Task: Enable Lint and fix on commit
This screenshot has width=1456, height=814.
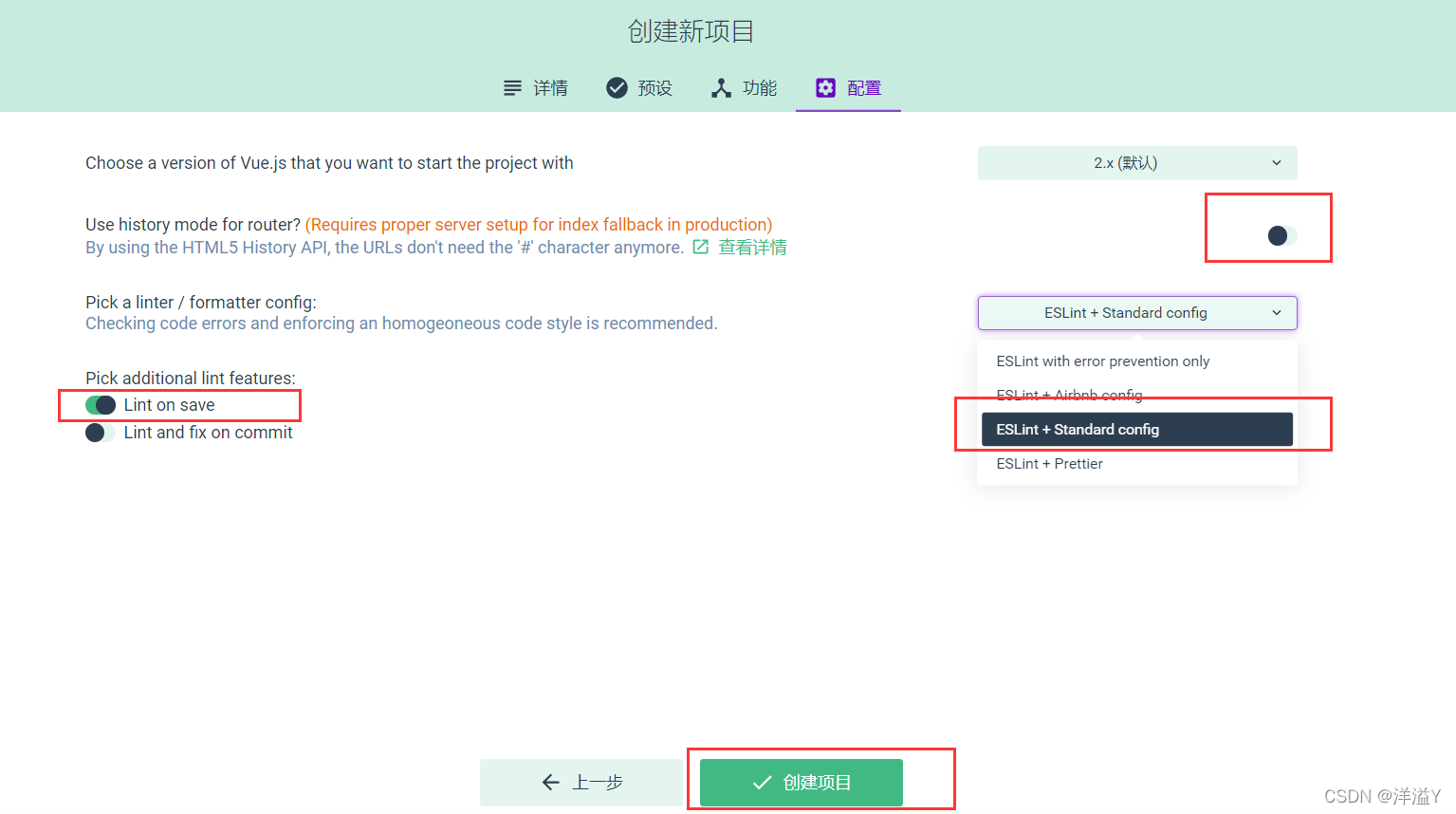Action: point(101,433)
